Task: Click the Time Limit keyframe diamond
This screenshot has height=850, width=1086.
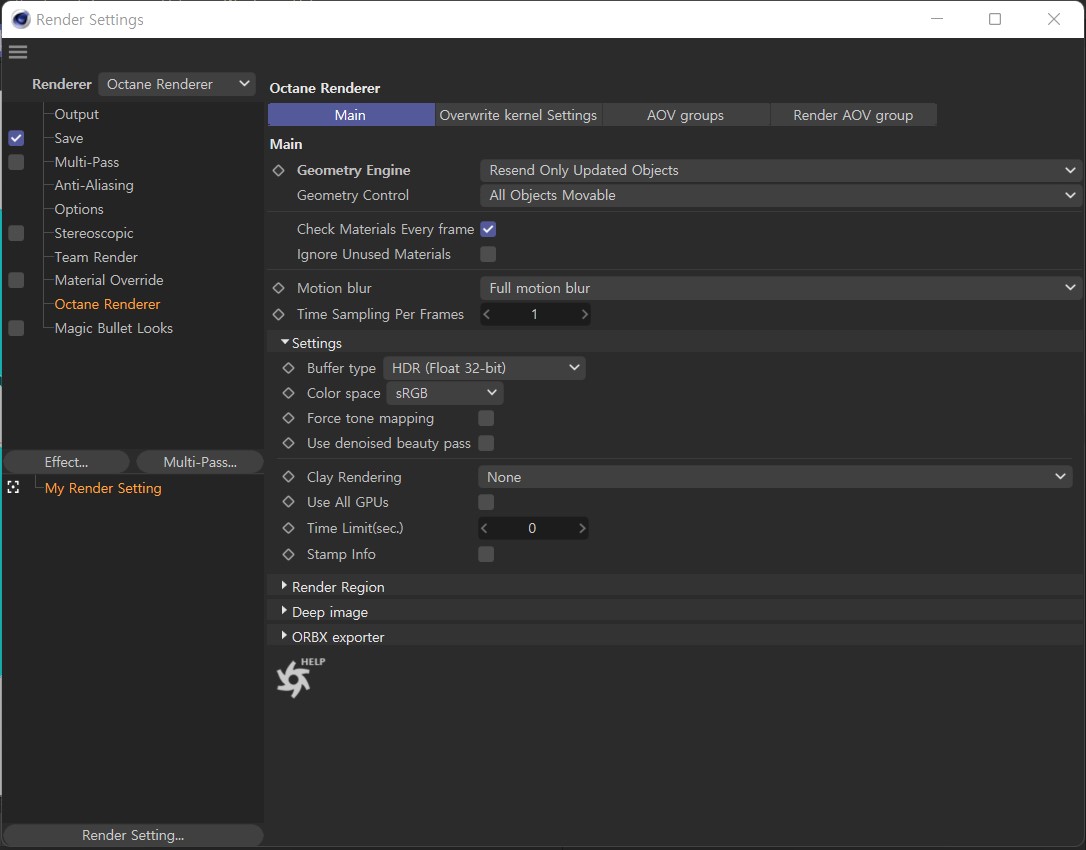Action: (x=289, y=529)
